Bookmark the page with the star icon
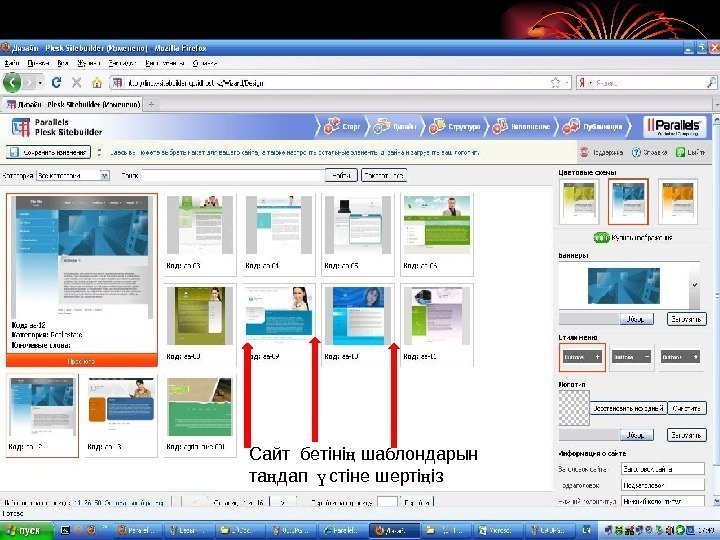This screenshot has width=720, height=540. tap(555, 83)
